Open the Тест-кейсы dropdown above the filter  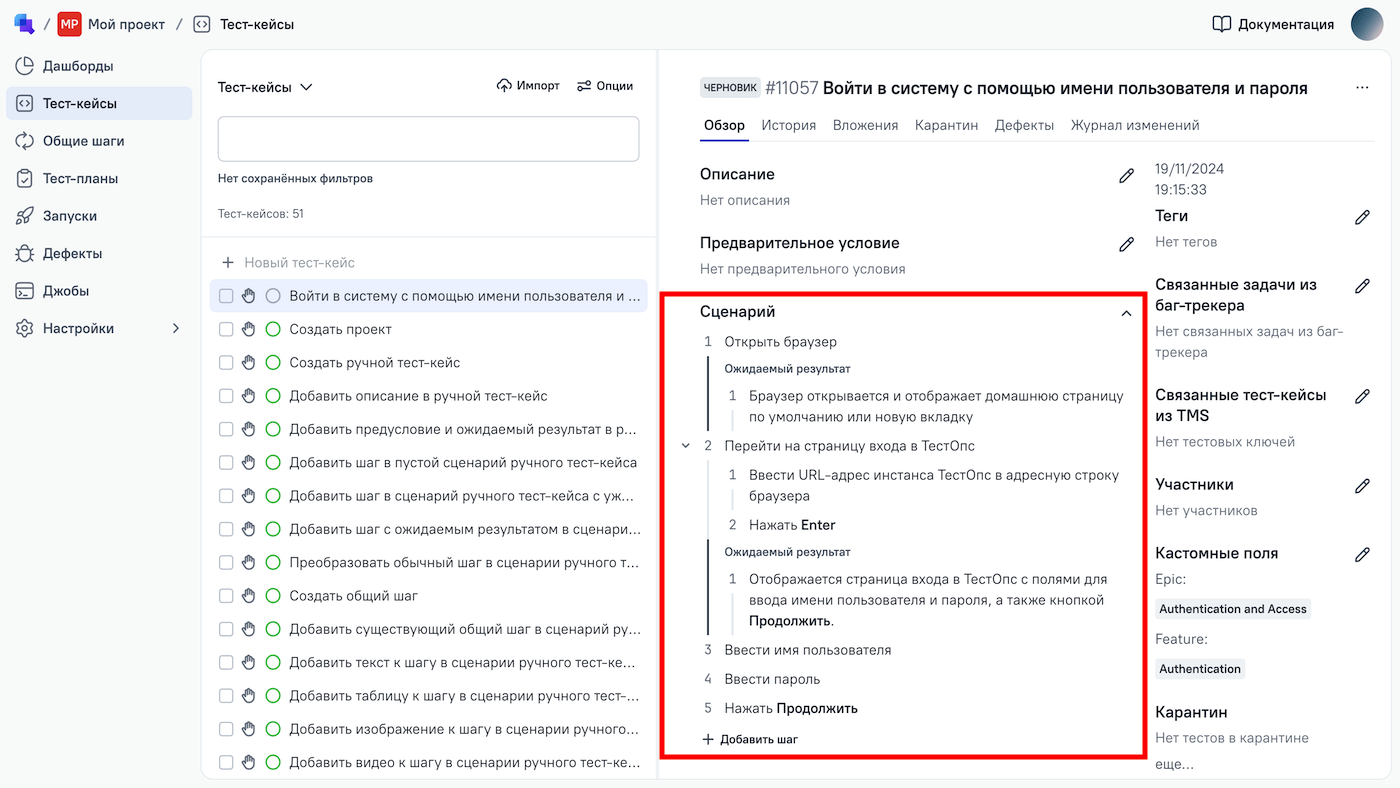click(265, 87)
